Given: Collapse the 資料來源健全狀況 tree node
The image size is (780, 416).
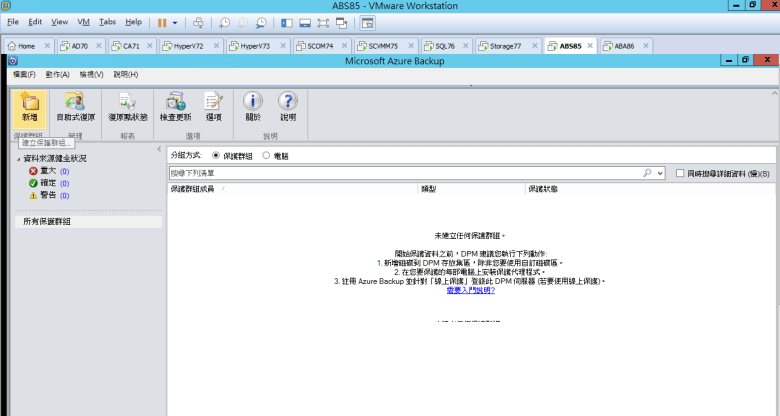Looking at the screenshot, I should 19,159.
